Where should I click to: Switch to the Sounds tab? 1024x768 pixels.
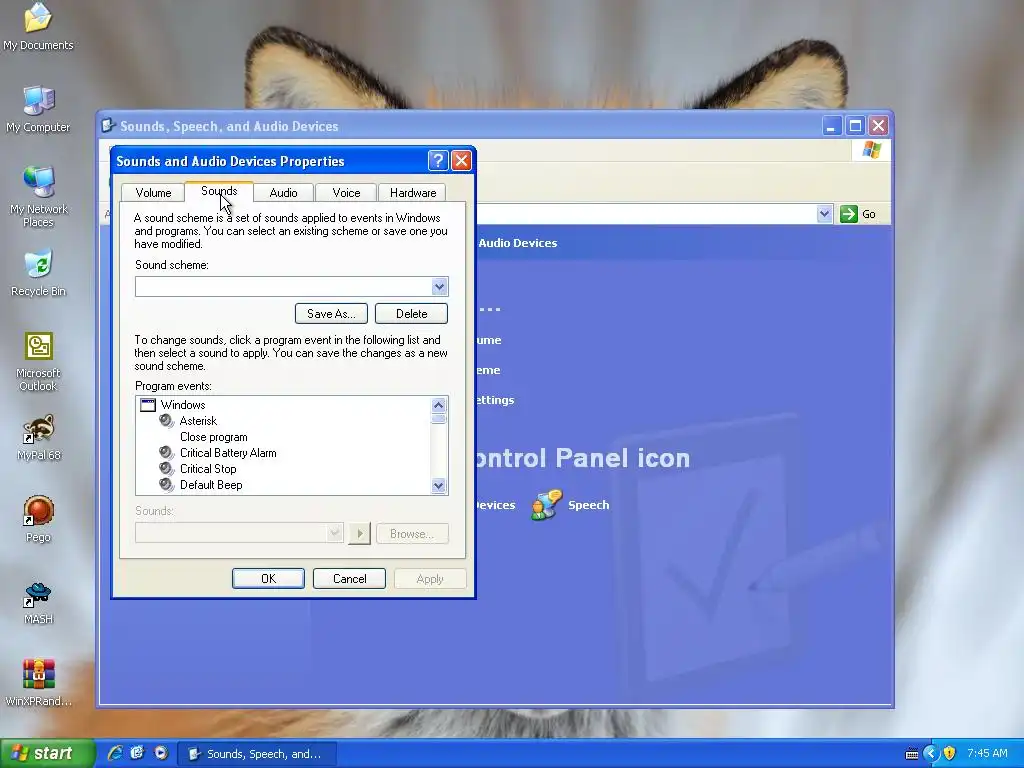(219, 191)
